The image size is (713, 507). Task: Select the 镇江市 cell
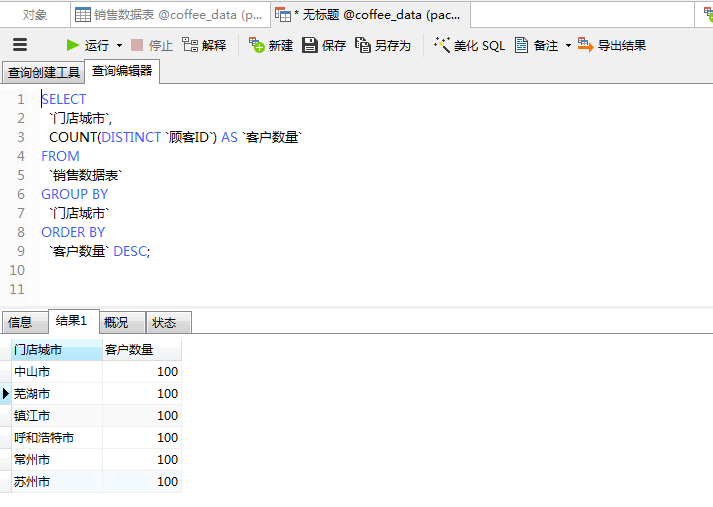coord(57,416)
